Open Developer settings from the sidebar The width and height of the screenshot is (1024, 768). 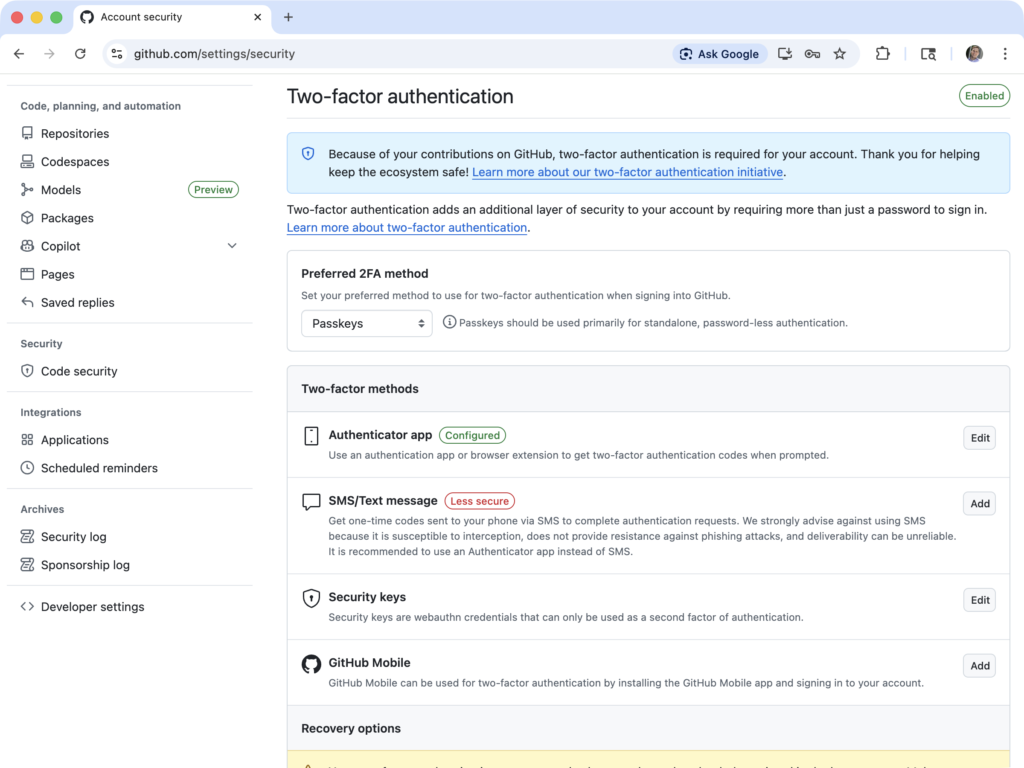[x=93, y=606]
